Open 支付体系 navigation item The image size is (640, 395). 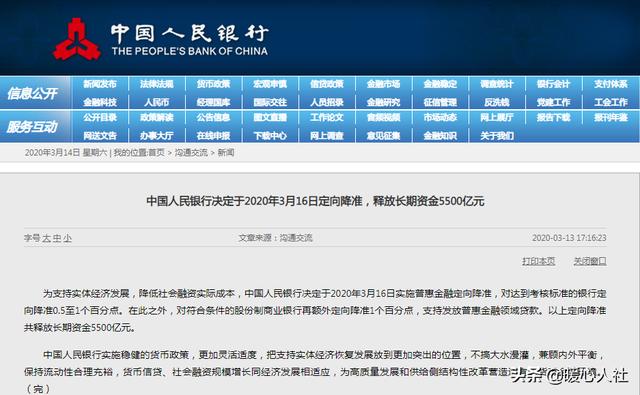[611, 84]
